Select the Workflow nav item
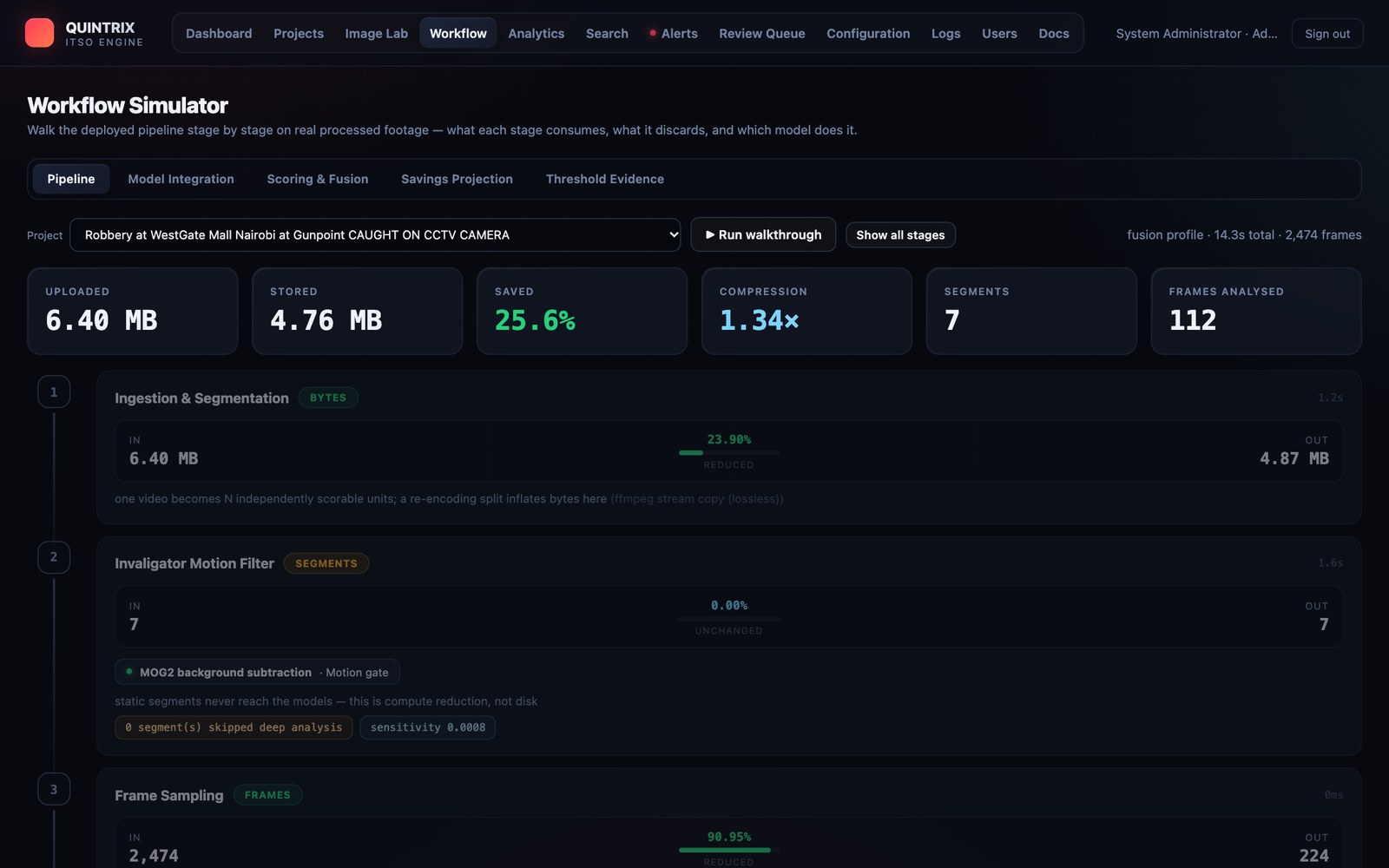This screenshot has height=868, width=1389. coord(458,33)
